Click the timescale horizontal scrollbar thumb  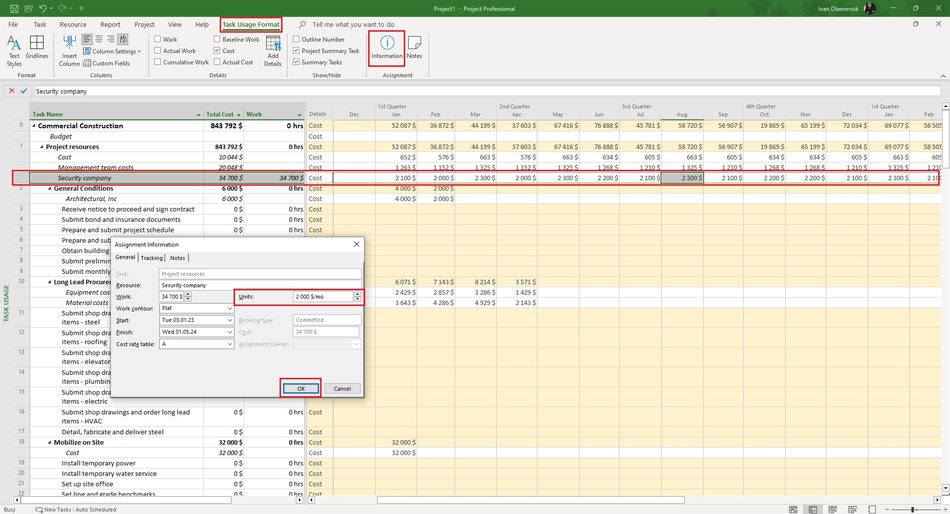pos(531,500)
